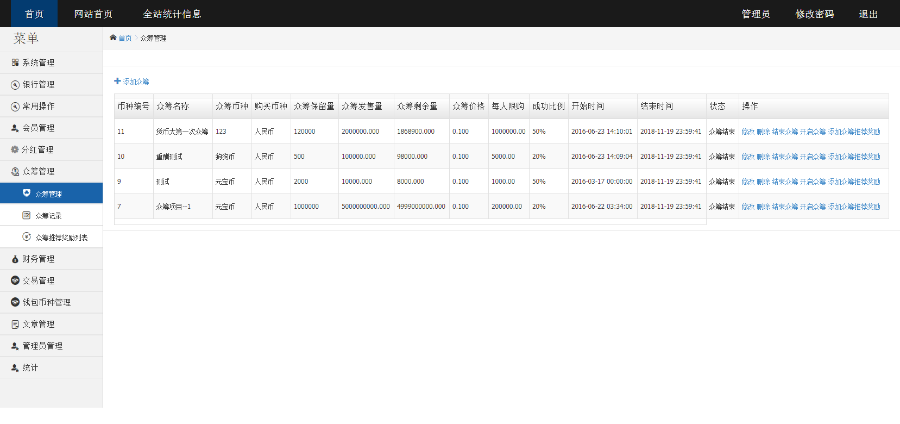This screenshot has height=424, width=900.
Task: Click 开启众筹 link for row 11
Action: [x=813, y=132]
